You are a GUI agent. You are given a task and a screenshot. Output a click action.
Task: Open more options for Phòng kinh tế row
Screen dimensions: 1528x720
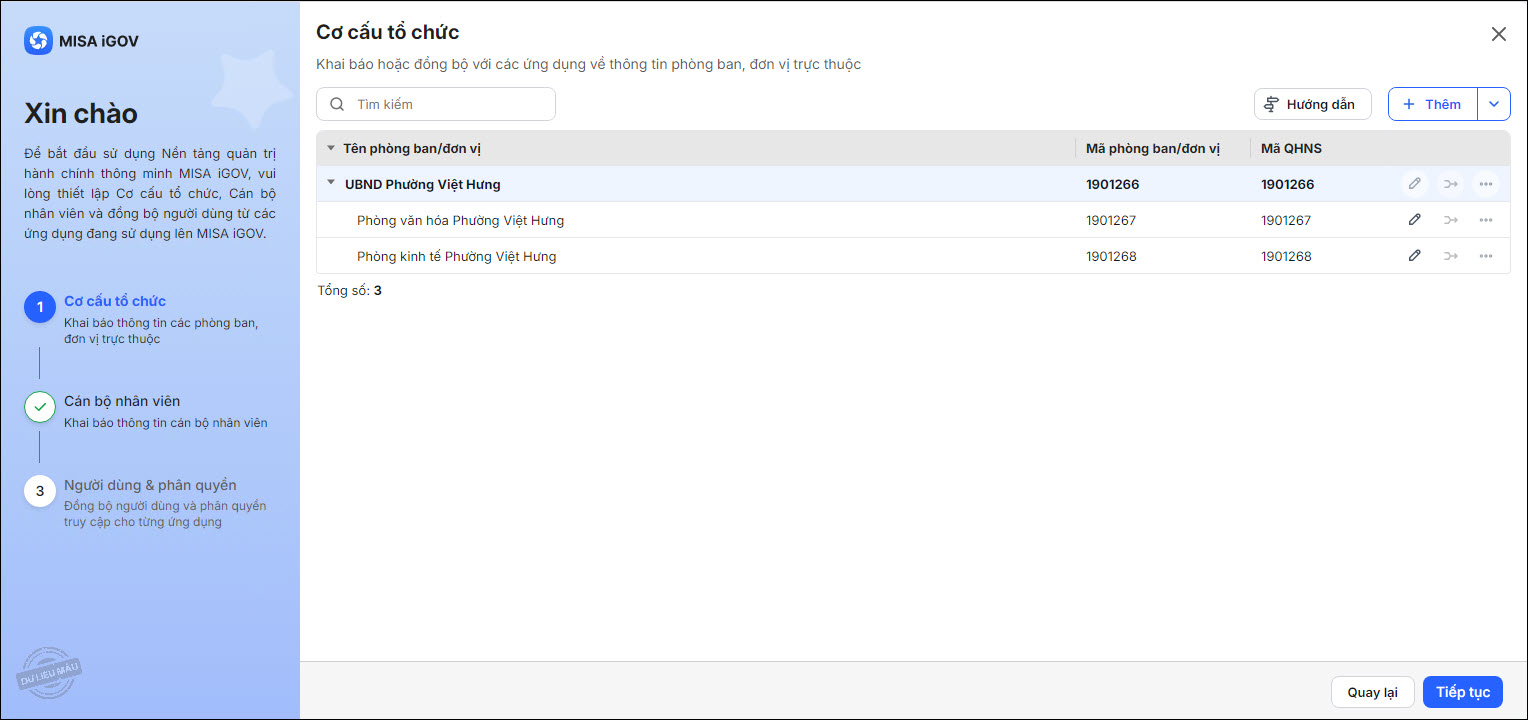pos(1486,256)
